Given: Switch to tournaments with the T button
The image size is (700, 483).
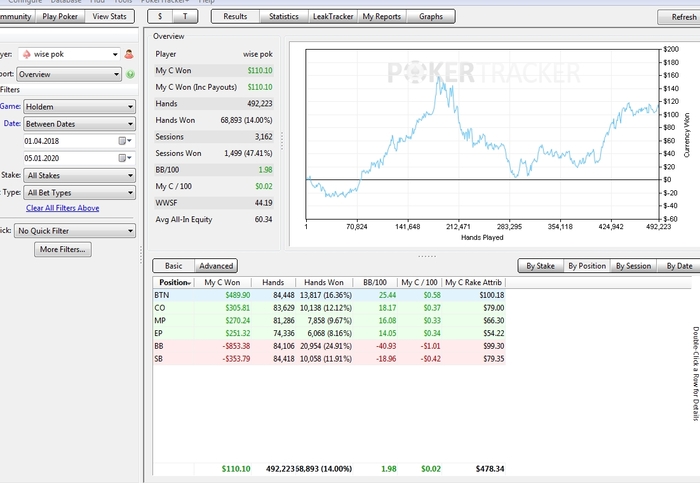Looking at the screenshot, I should 185,17.
